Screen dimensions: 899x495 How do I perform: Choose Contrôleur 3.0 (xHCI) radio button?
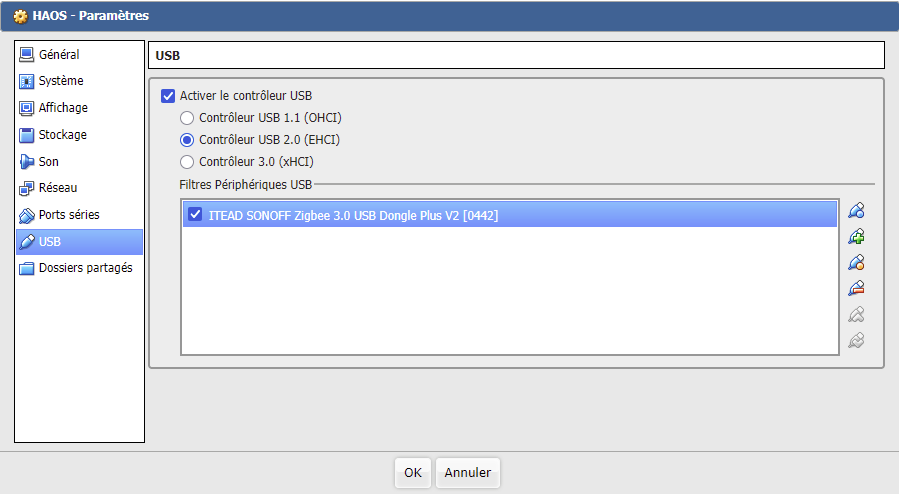(x=187, y=162)
